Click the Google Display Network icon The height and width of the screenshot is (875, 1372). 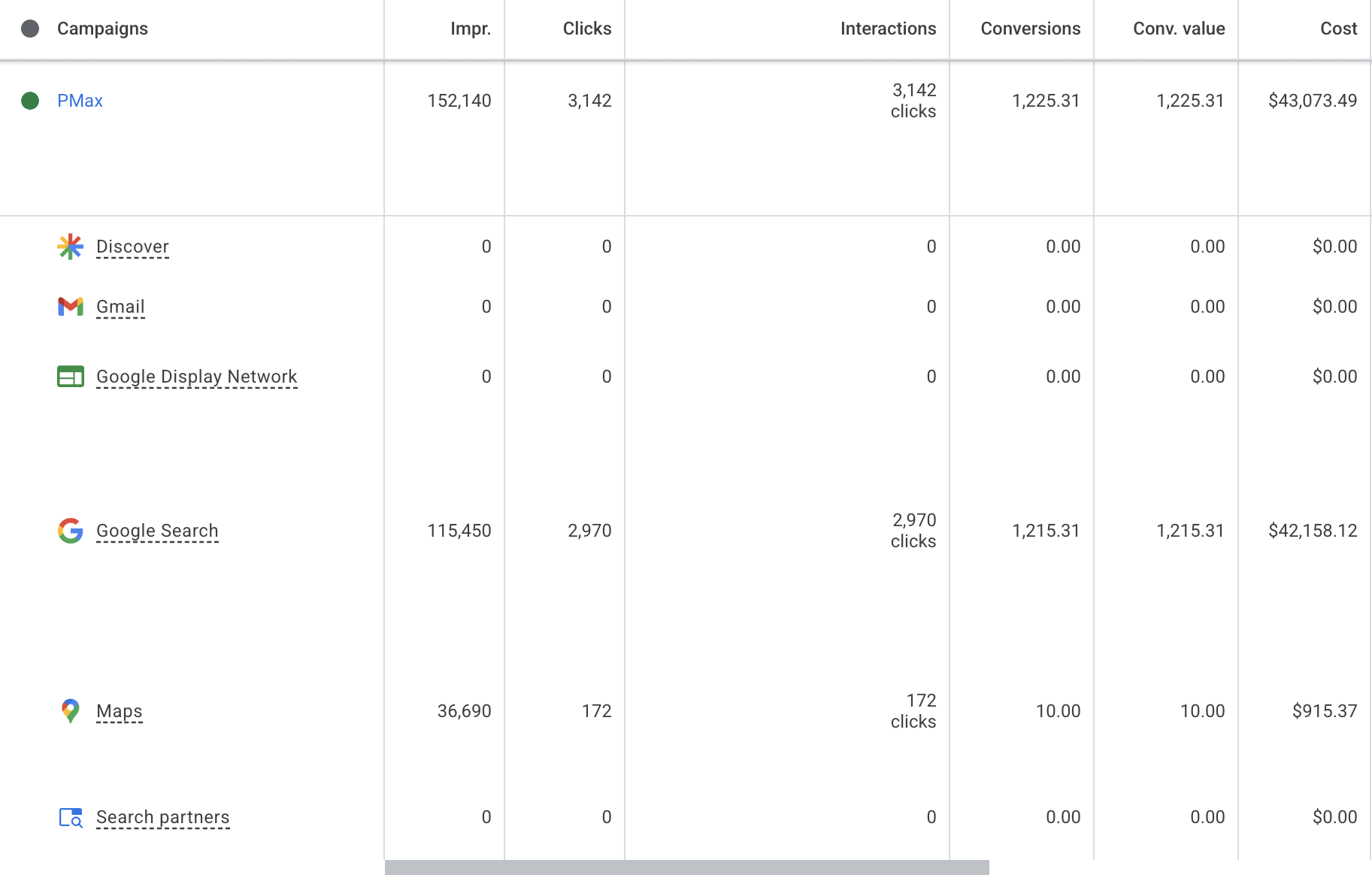pos(70,377)
